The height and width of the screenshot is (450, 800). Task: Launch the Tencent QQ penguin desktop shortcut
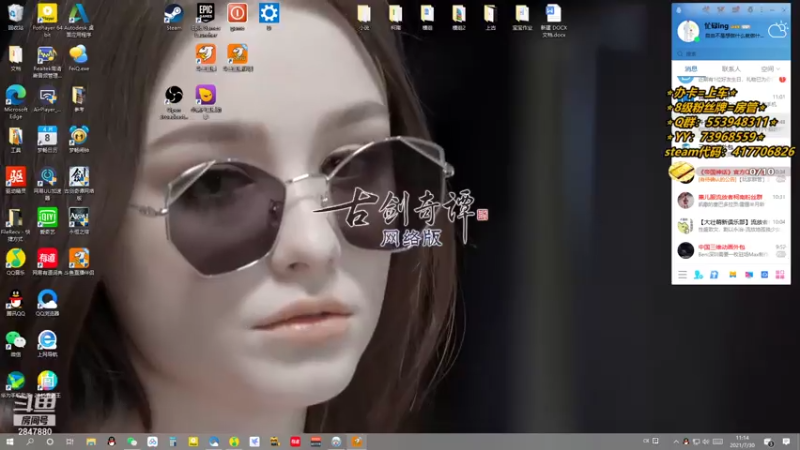click(15, 302)
